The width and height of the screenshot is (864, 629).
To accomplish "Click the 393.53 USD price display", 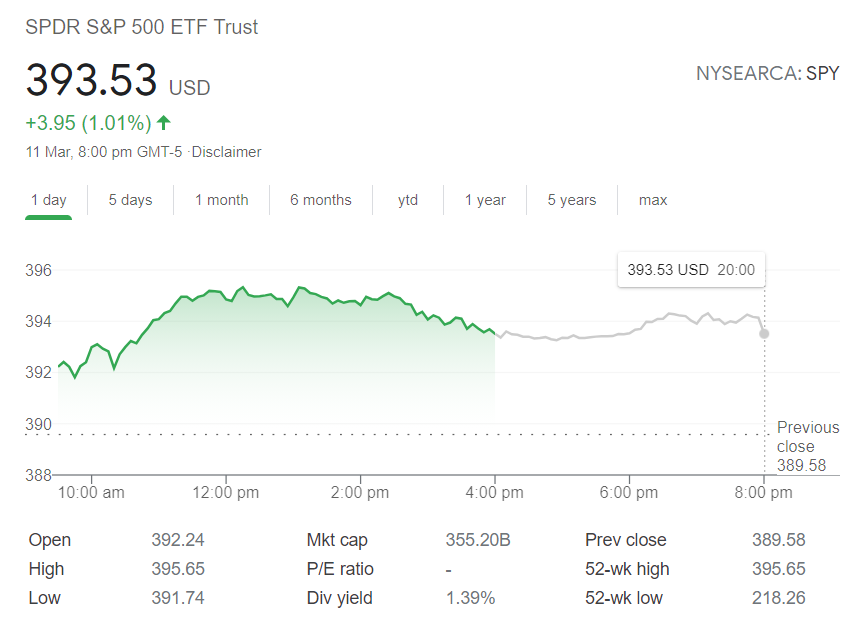I will pyautogui.click(x=117, y=82).
